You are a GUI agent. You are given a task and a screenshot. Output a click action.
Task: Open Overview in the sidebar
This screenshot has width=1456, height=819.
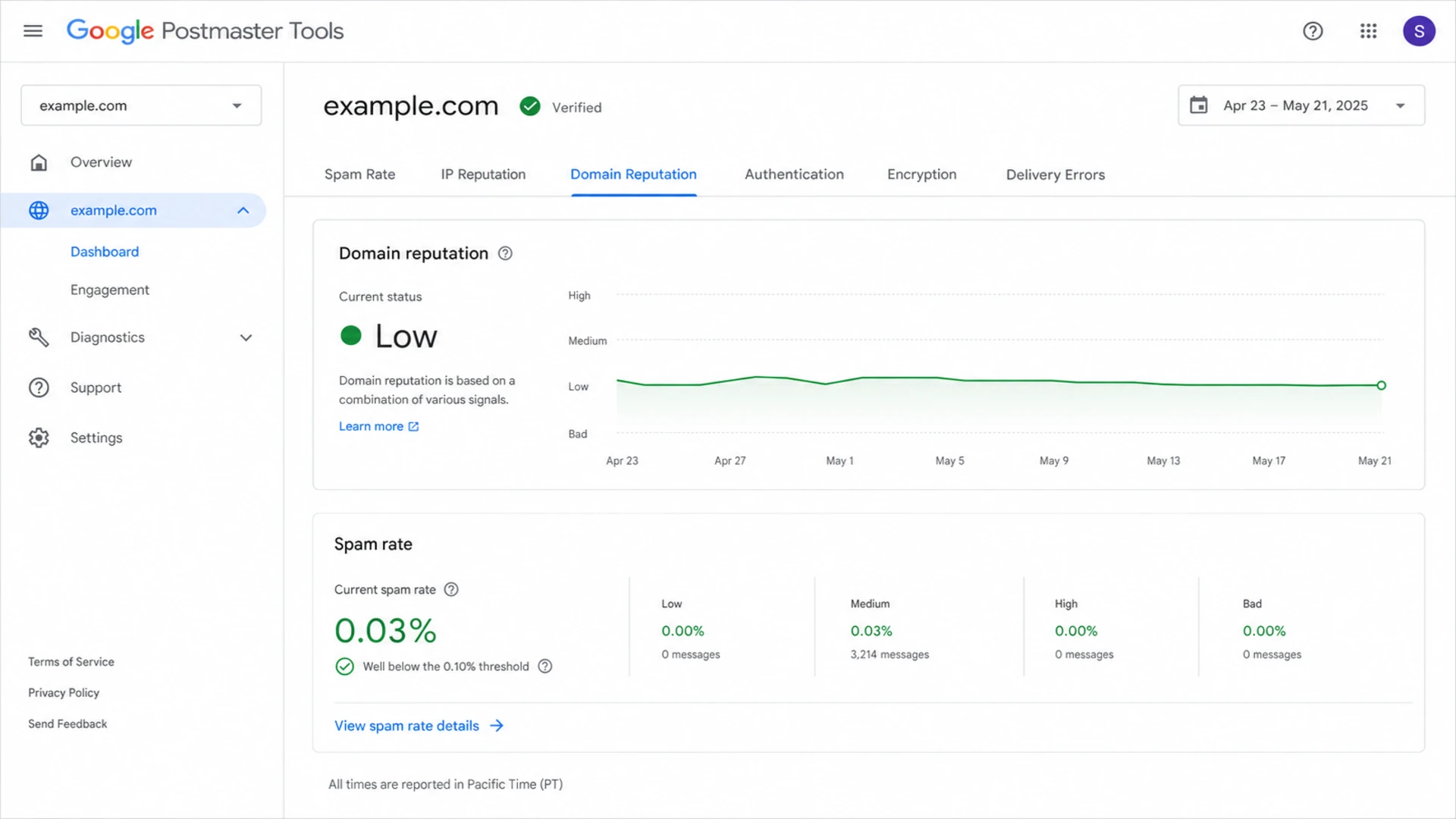click(x=101, y=162)
